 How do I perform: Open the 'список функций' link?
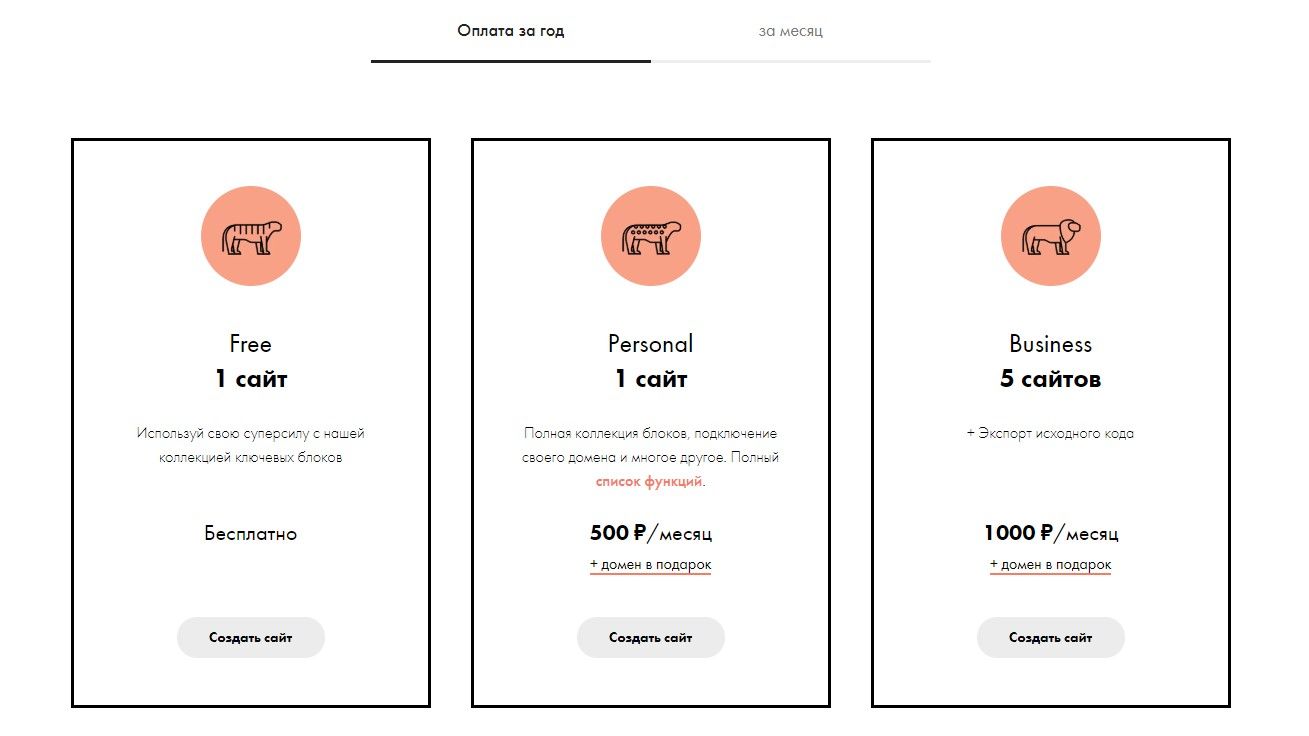pos(649,482)
